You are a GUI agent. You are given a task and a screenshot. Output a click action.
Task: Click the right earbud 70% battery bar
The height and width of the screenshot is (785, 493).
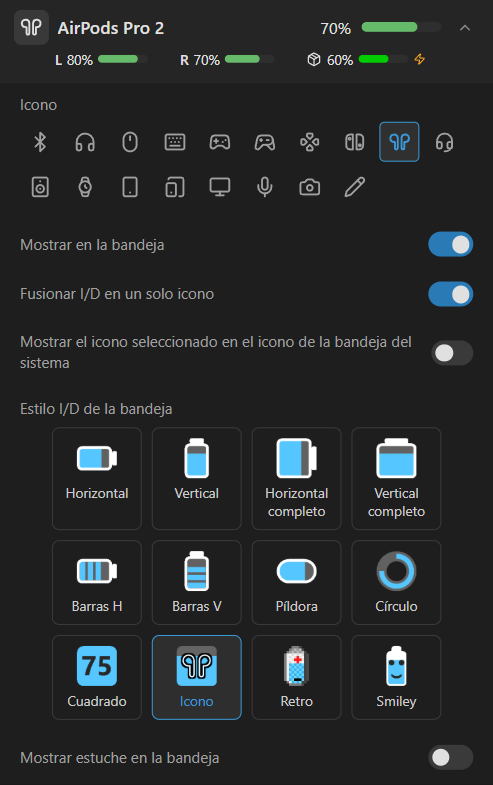249,59
